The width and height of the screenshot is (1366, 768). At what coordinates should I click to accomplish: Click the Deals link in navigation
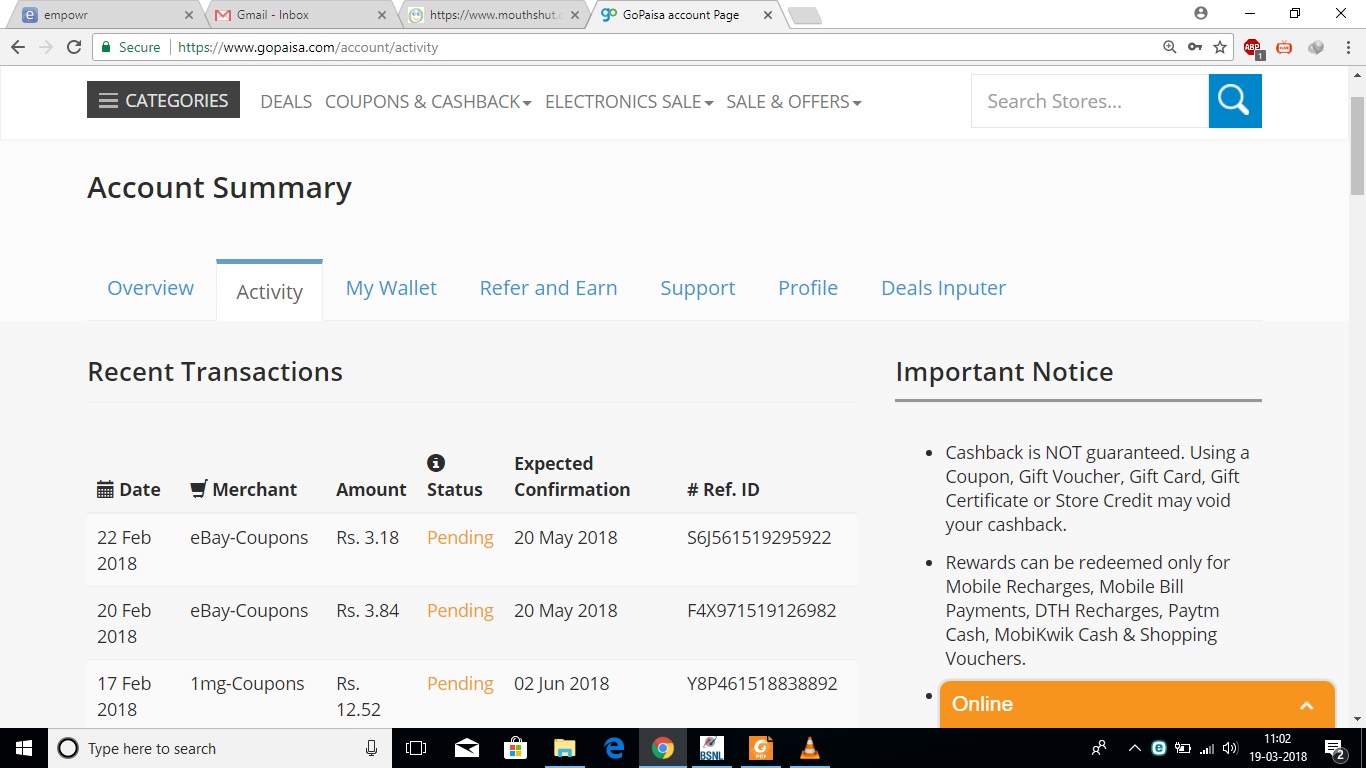point(286,102)
